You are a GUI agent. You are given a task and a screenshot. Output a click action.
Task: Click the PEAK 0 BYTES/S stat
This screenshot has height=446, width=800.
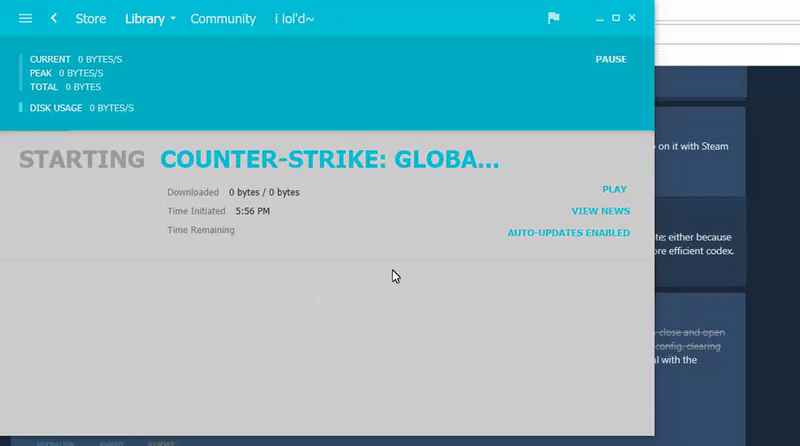pyautogui.click(x=66, y=73)
